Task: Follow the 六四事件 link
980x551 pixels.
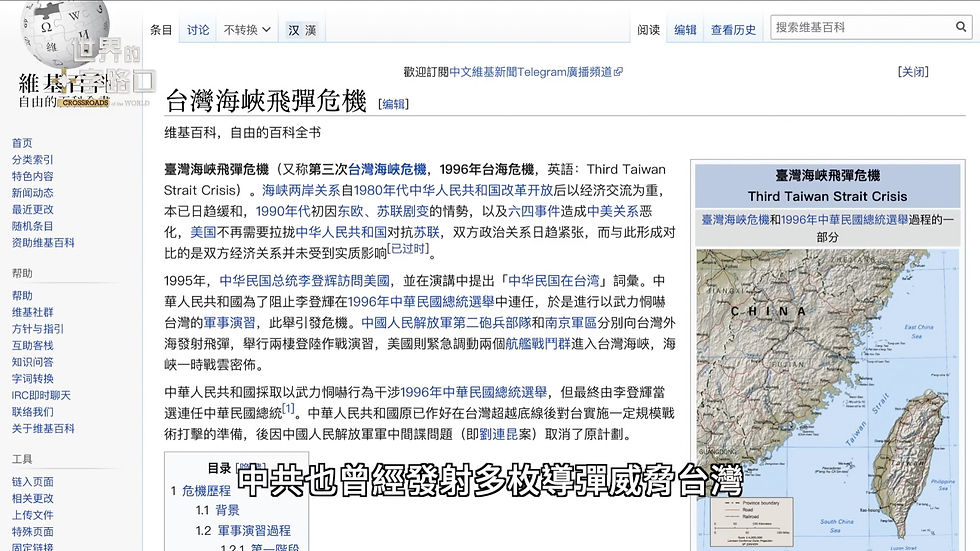Action: click(534, 211)
